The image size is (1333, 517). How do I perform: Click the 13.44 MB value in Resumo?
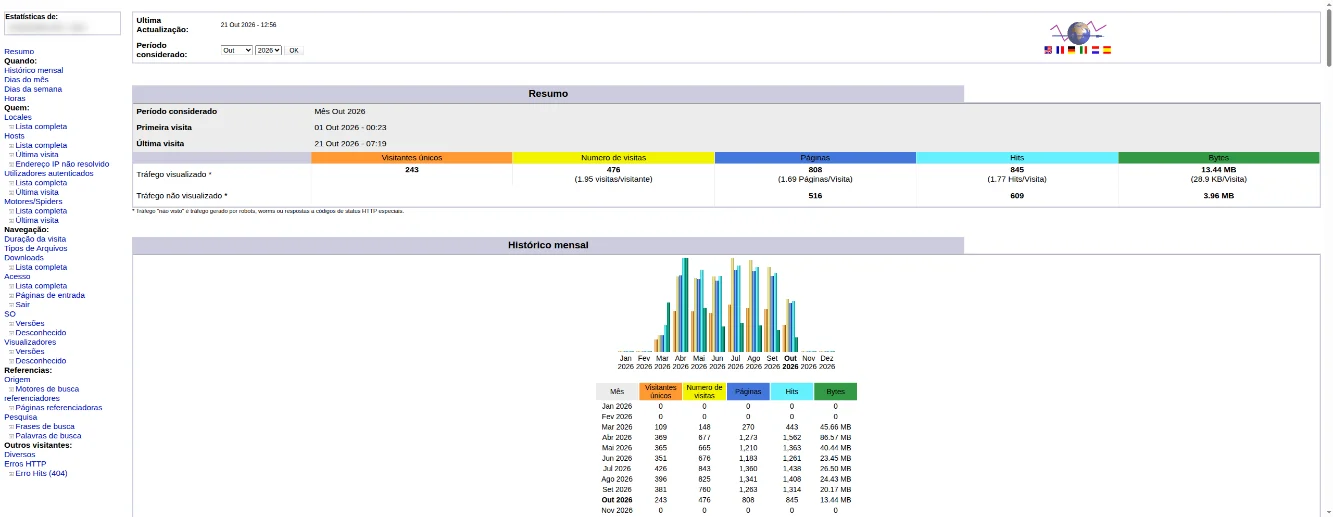click(x=1219, y=170)
